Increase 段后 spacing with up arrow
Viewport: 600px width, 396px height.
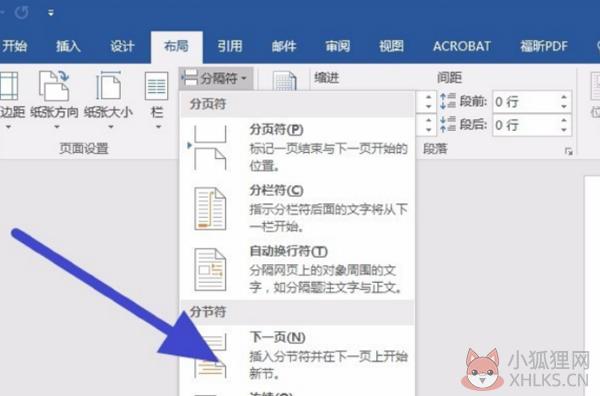(x=564, y=120)
